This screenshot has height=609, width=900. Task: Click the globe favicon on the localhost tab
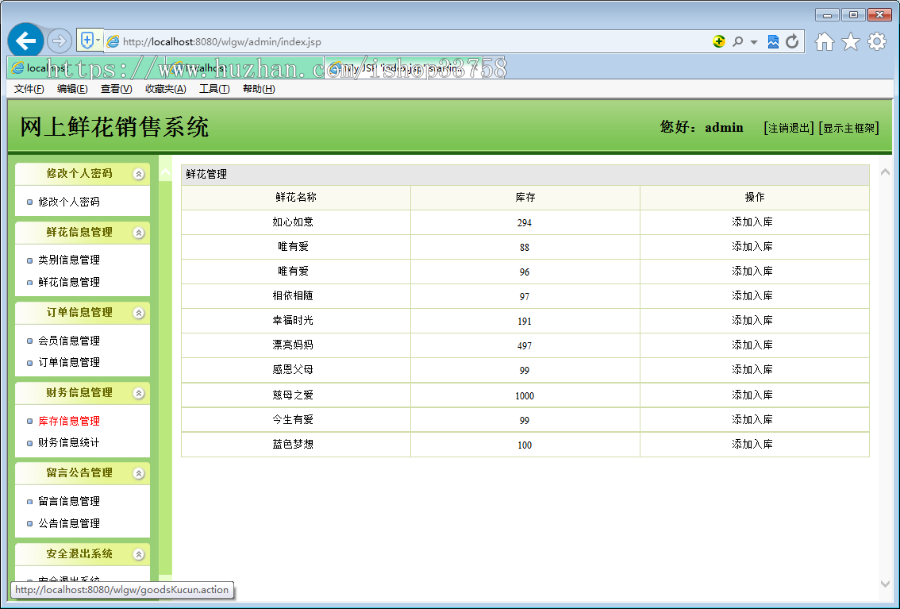[17, 66]
